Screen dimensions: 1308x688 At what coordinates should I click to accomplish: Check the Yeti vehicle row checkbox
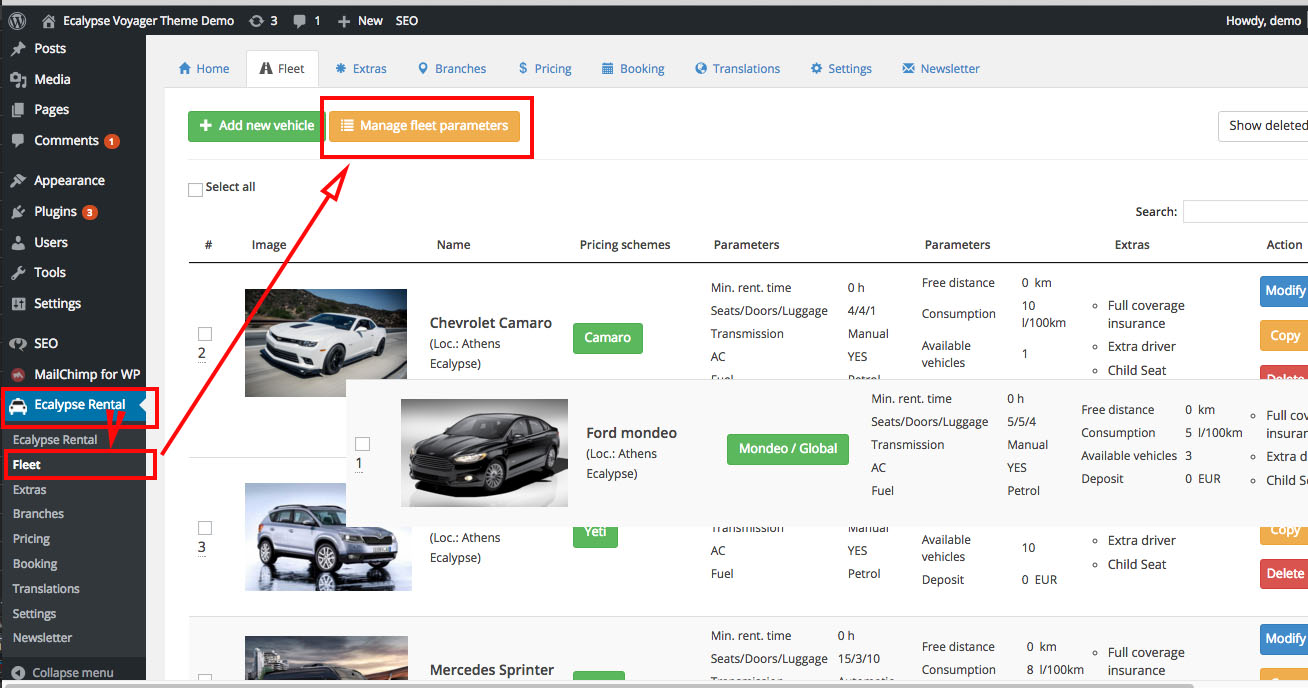[205, 528]
